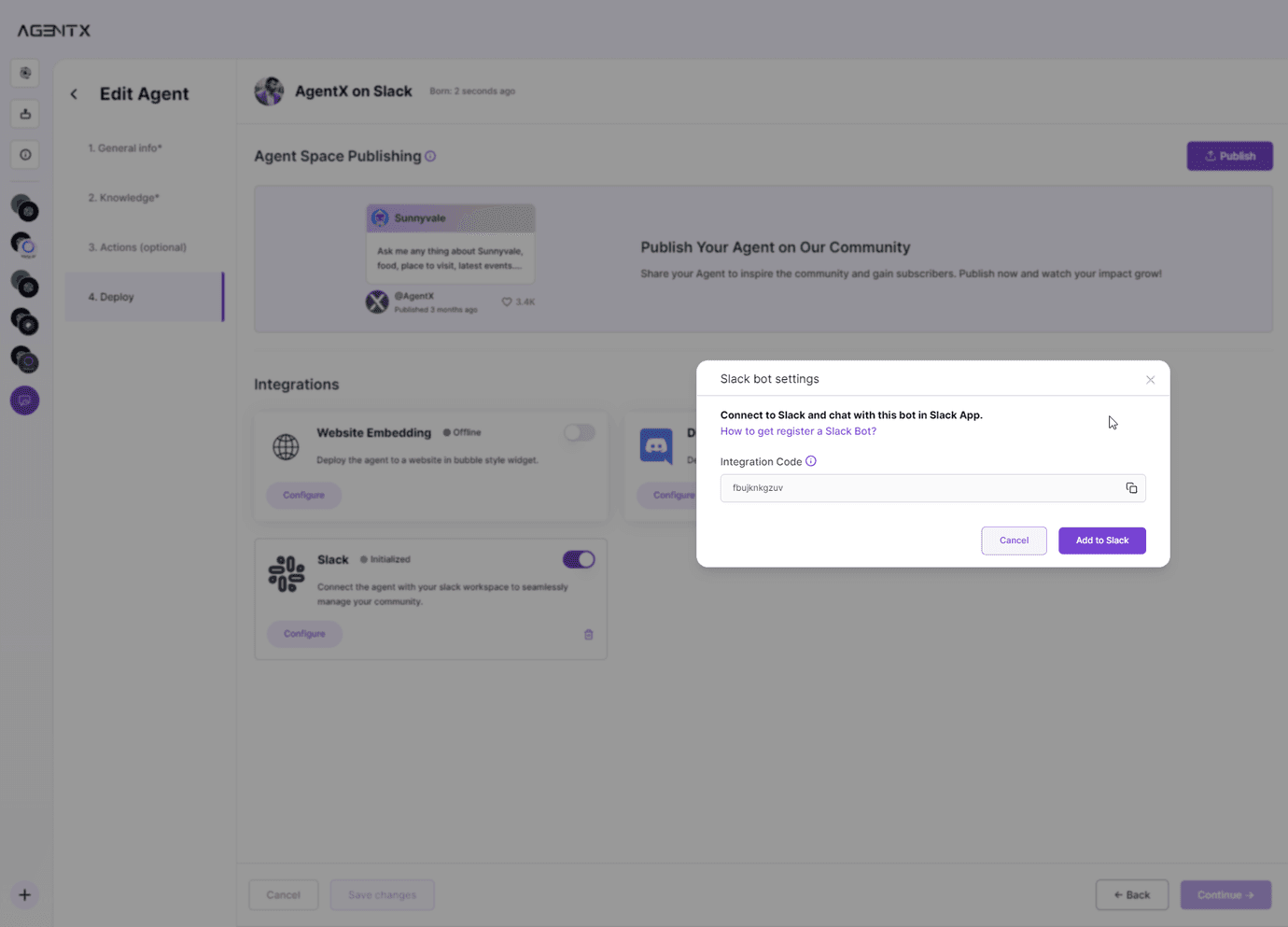The width and height of the screenshot is (1288, 927).
Task: Click Save changes button
Action: coord(382,895)
